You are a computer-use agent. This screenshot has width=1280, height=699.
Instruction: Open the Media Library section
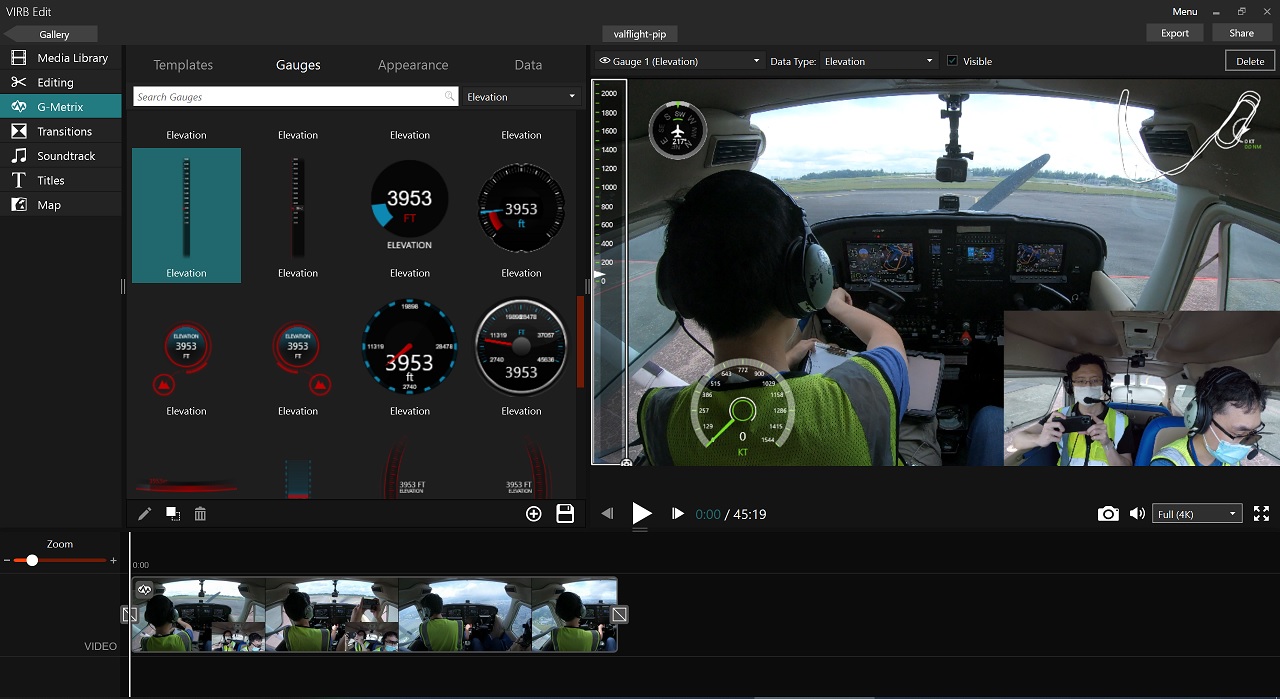tap(61, 58)
